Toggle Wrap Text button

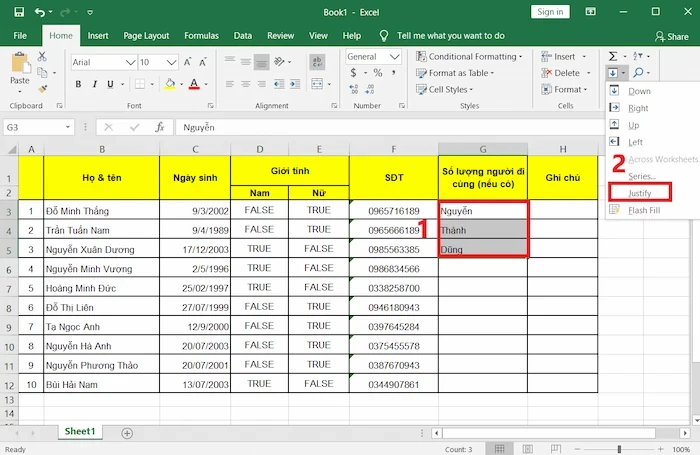coord(317,62)
